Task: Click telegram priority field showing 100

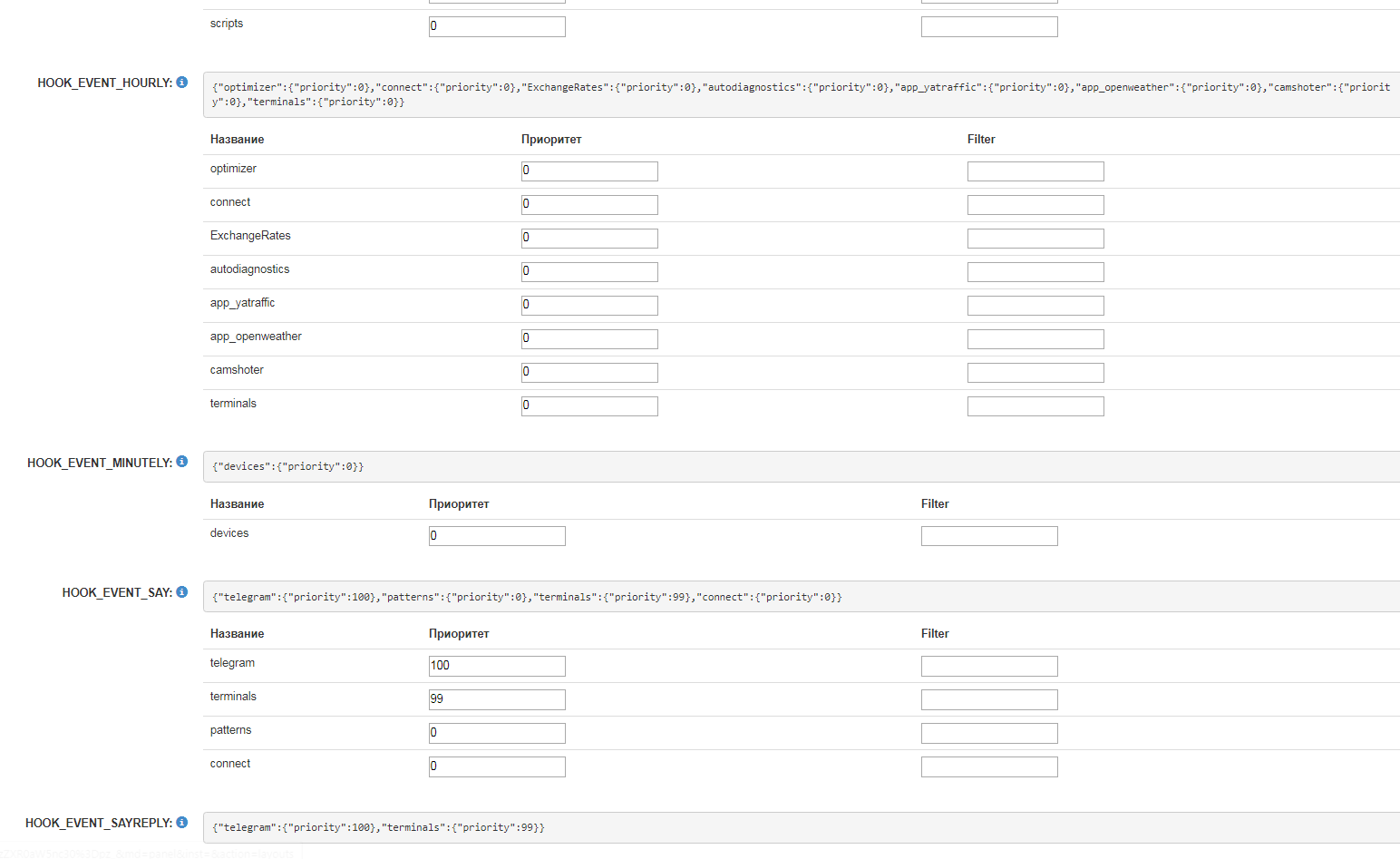Action: coord(497,666)
